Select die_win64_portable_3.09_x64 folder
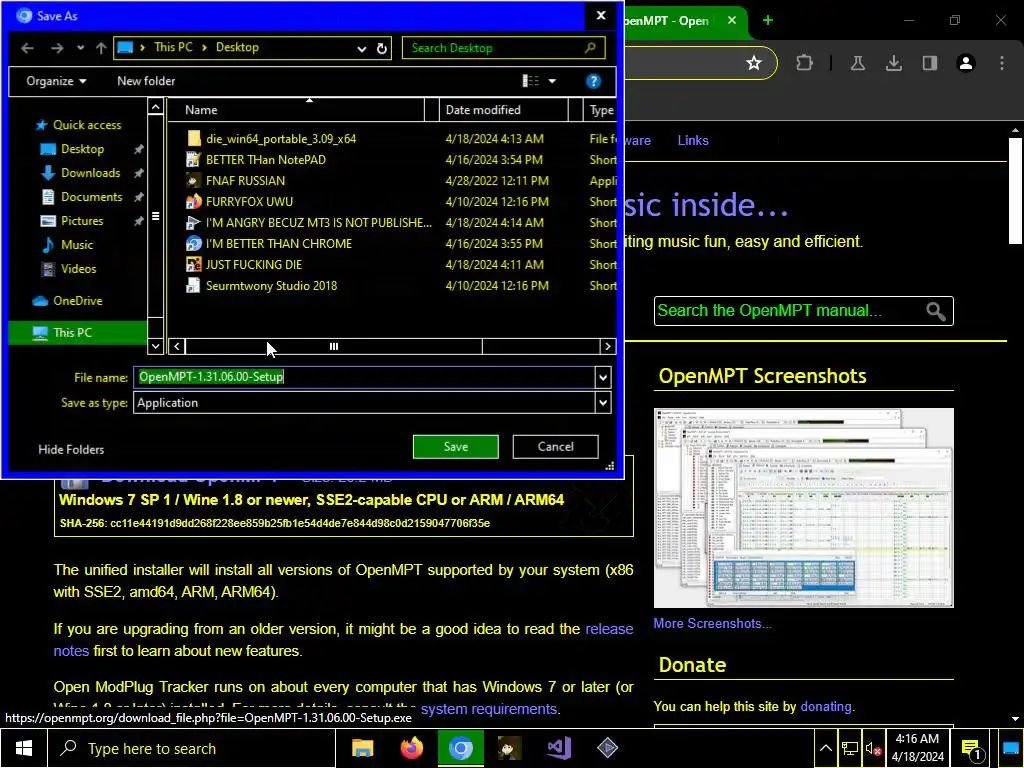The width and height of the screenshot is (1024, 768). click(x=281, y=138)
